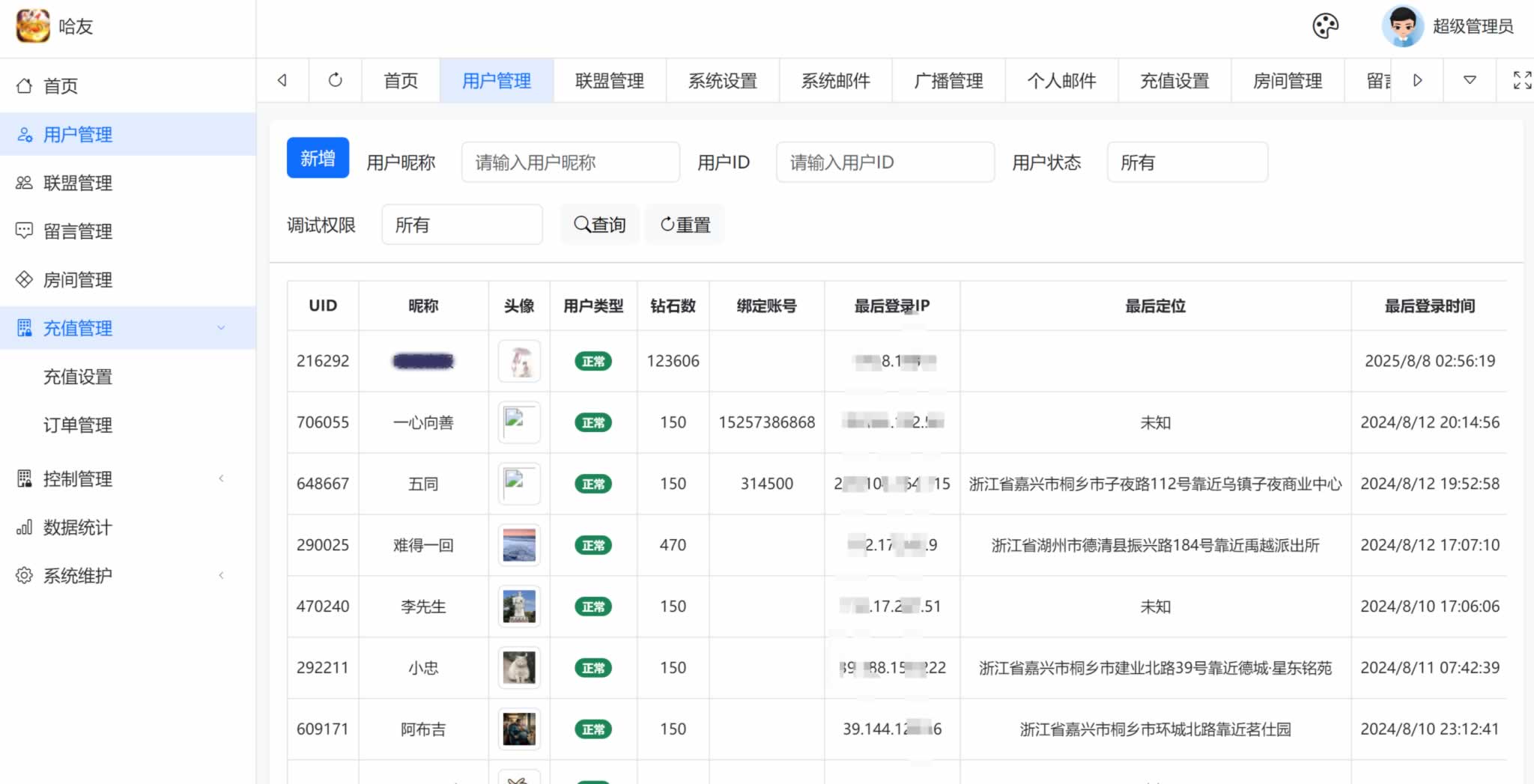The image size is (1534, 784).
Task: Open 数据统计 in the sidebar
Action: [x=77, y=527]
